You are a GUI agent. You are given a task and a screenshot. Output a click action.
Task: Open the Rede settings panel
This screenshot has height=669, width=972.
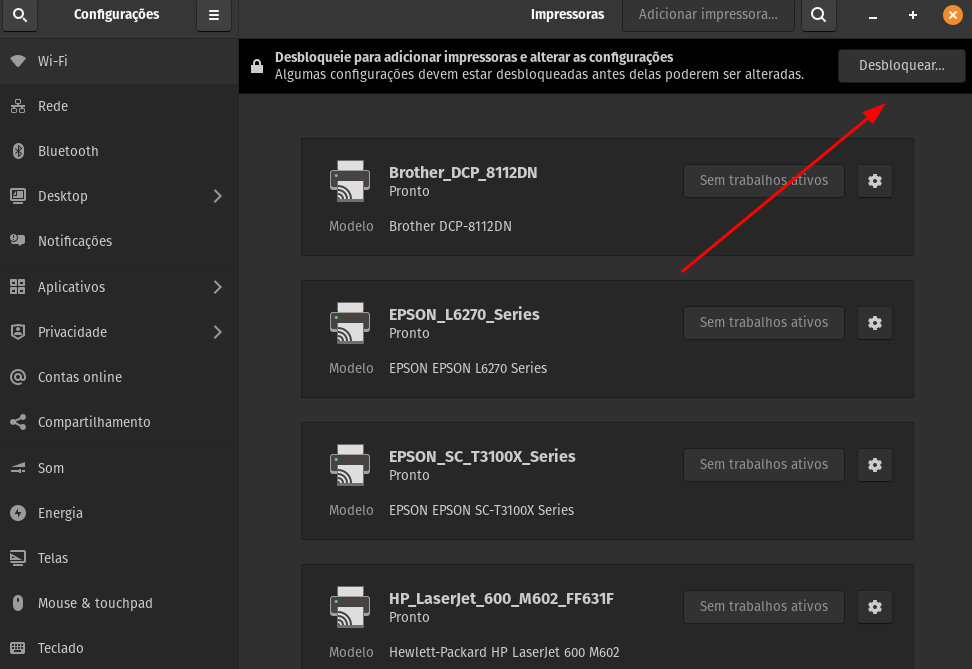(x=119, y=106)
